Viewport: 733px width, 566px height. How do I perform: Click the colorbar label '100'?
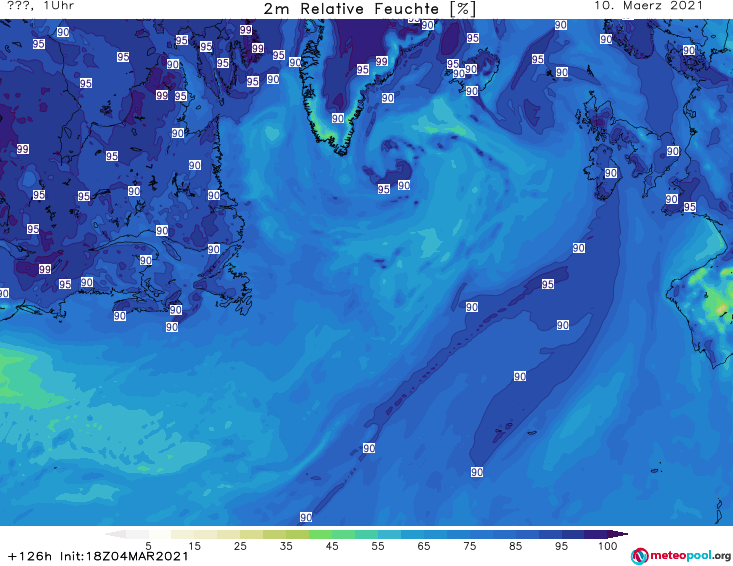pyautogui.click(x=607, y=546)
